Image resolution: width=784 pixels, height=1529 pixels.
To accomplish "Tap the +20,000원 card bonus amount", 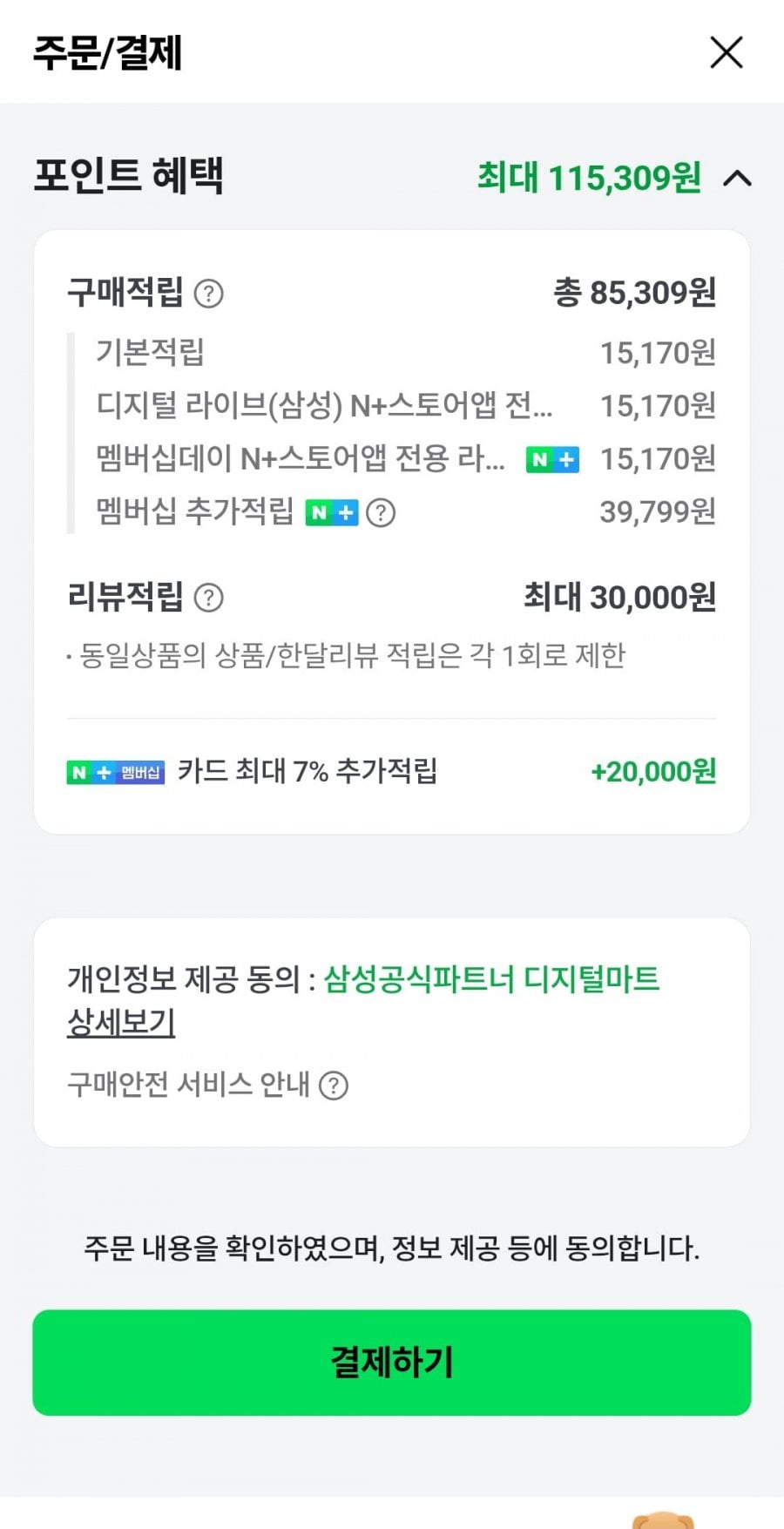I will click(653, 772).
